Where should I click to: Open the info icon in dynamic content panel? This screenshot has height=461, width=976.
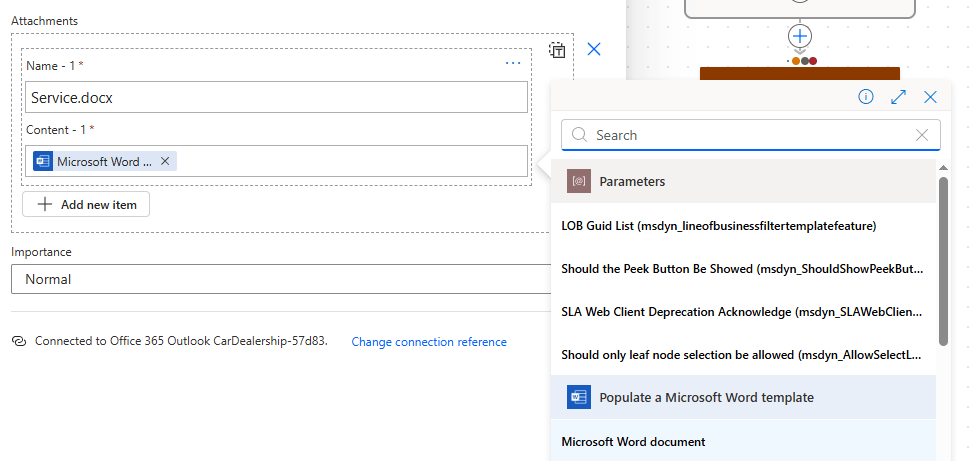tap(866, 97)
